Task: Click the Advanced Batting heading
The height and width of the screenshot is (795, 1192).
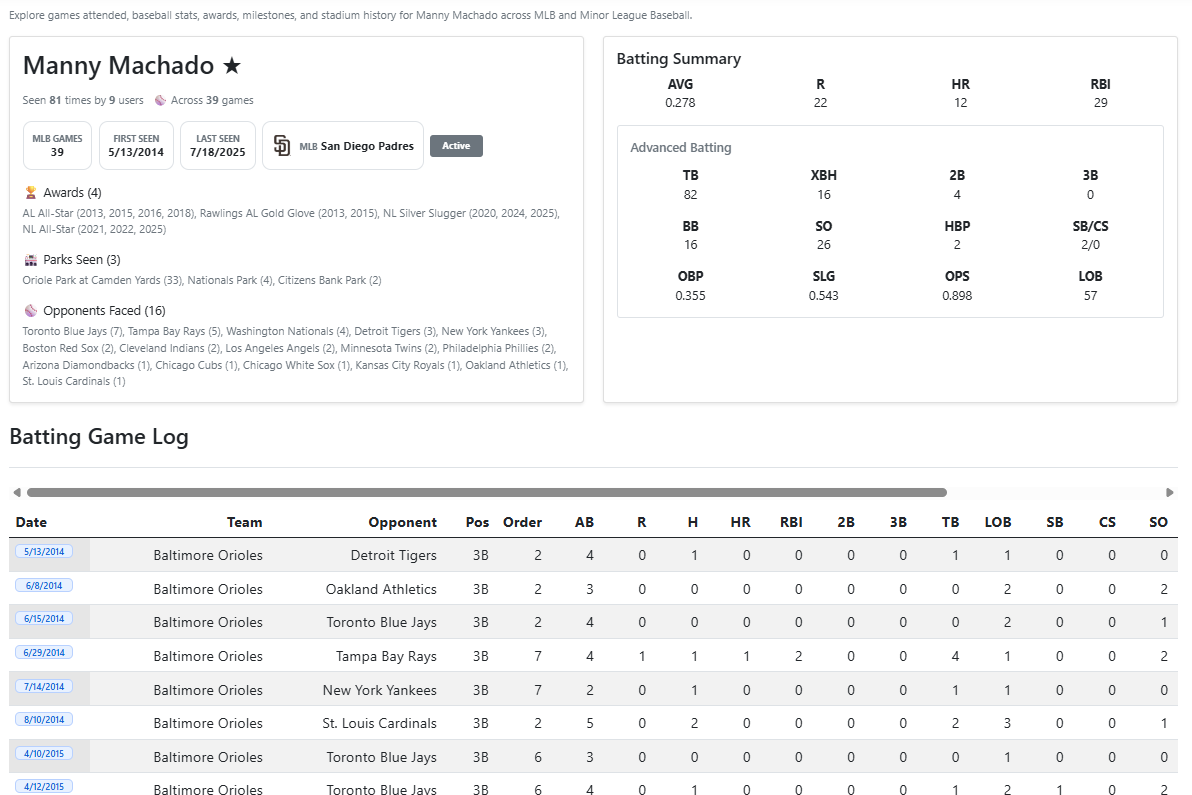Action: (680, 147)
